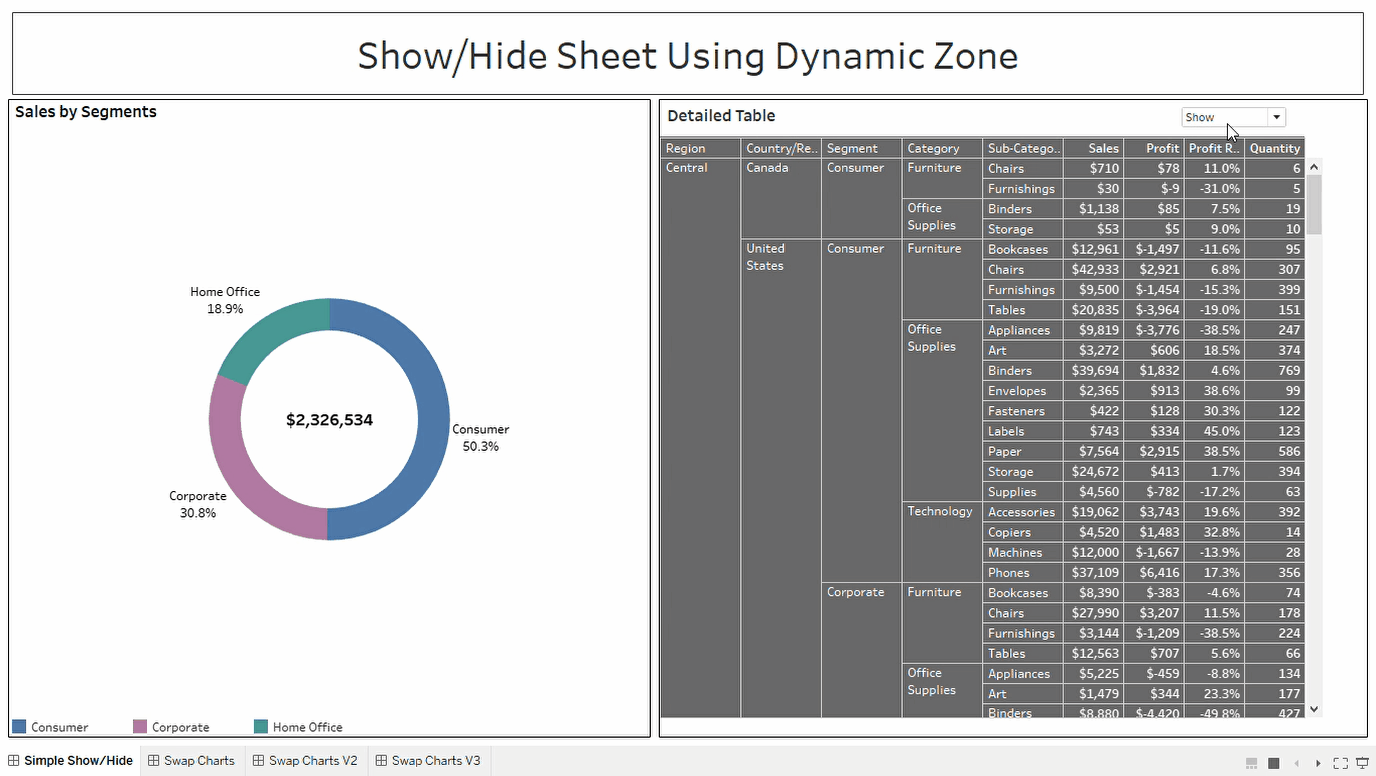1376x776 pixels.
Task: Go to next sheet using arrow icon
Action: click(1319, 762)
